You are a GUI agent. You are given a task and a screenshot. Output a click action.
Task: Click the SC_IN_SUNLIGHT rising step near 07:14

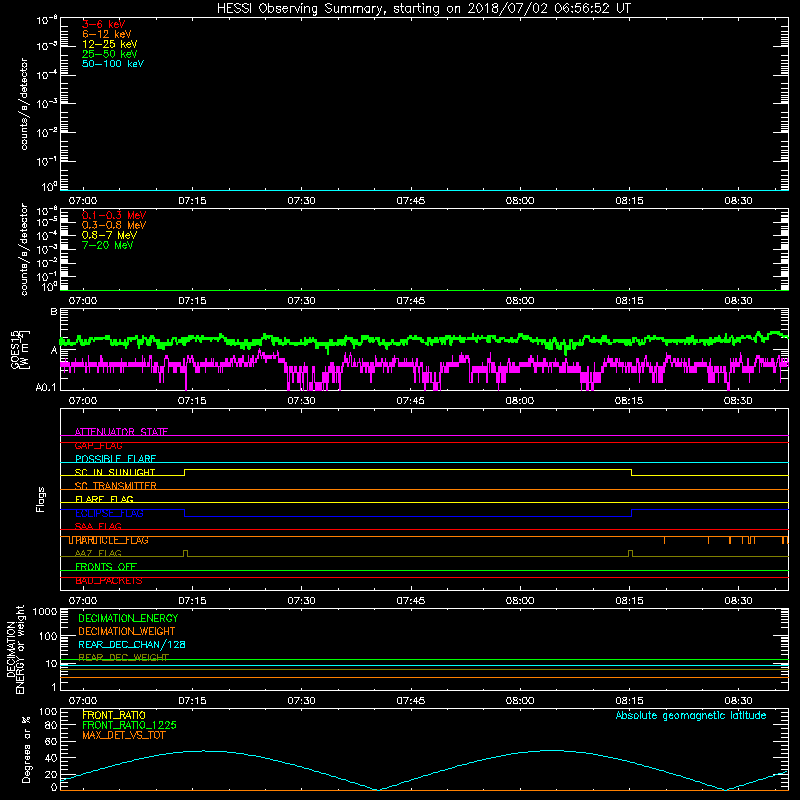(x=185, y=472)
